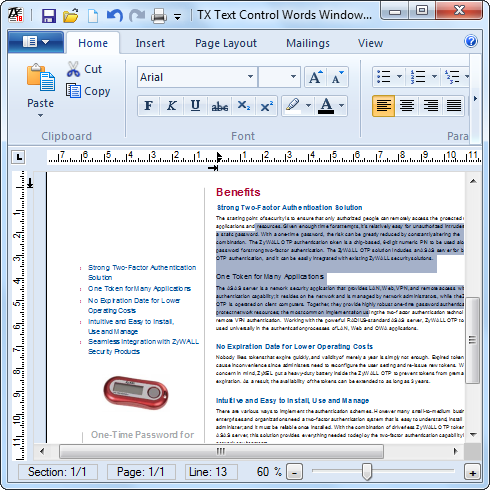Image resolution: width=490 pixels, height=490 pixels.
Task: Click the Copy button
Action: coord(88,91)
